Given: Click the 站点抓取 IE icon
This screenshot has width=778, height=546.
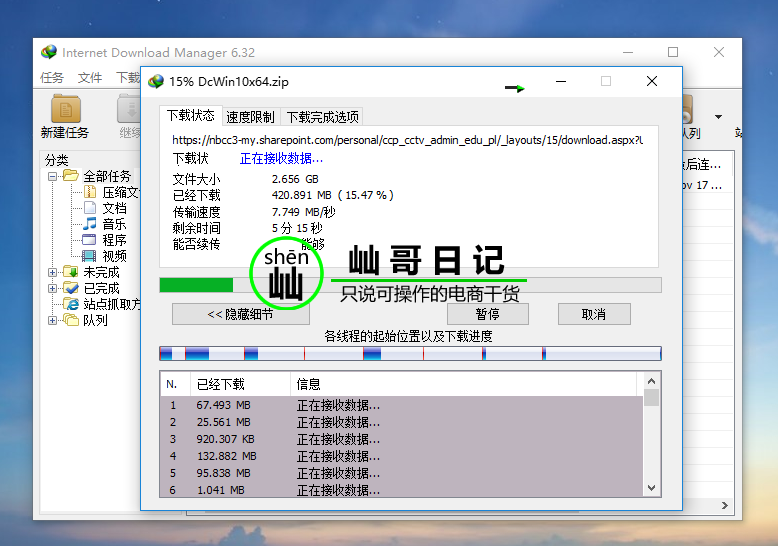Looking at the screenshot, I should click(x=71, y=304).
